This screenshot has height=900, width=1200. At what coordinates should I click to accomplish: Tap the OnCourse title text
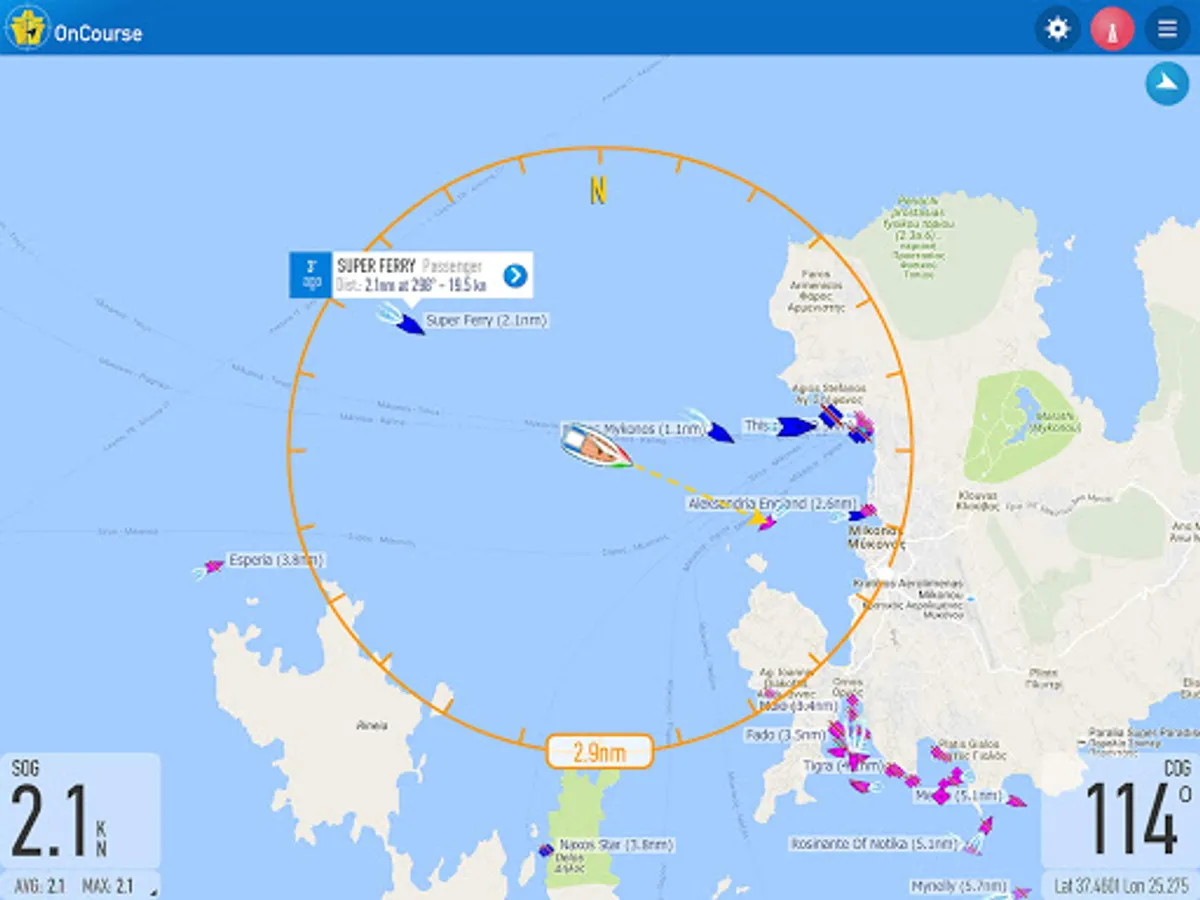pos(98,33)
